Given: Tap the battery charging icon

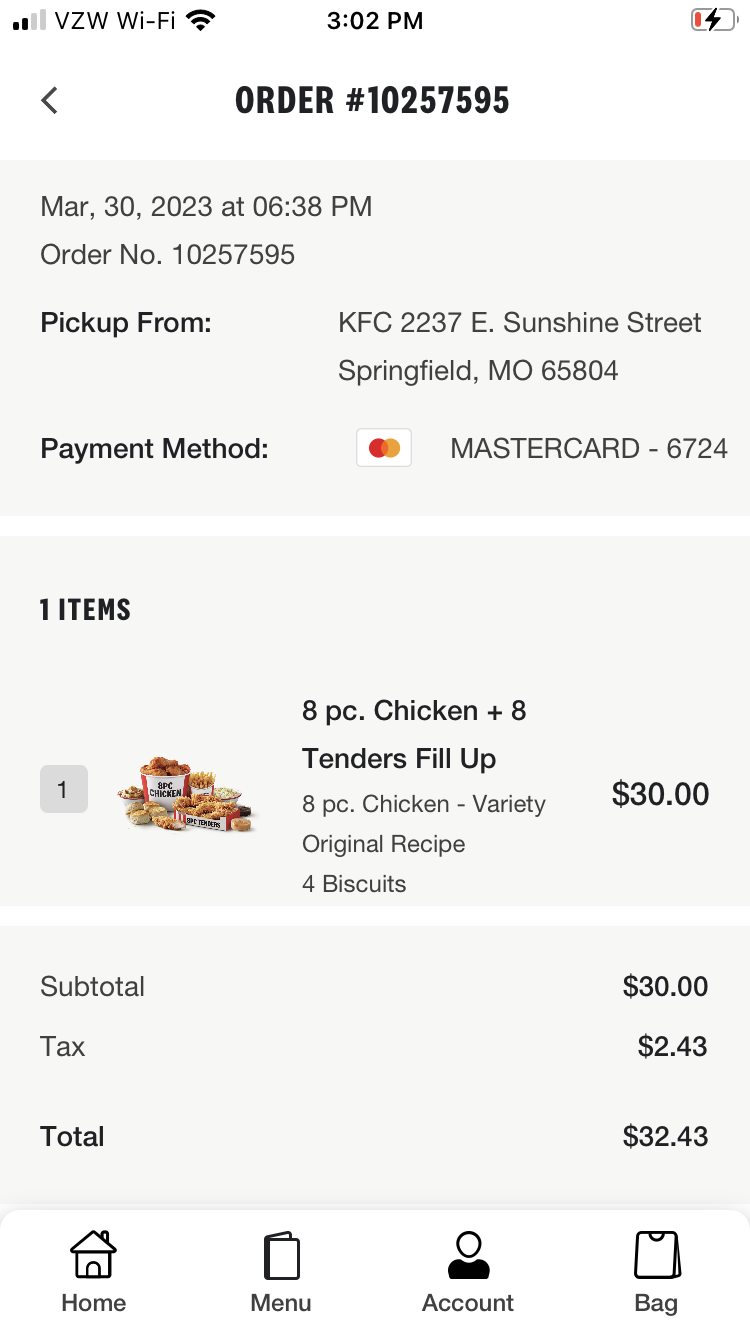Looking at the screenshot, I should point(713,20).
